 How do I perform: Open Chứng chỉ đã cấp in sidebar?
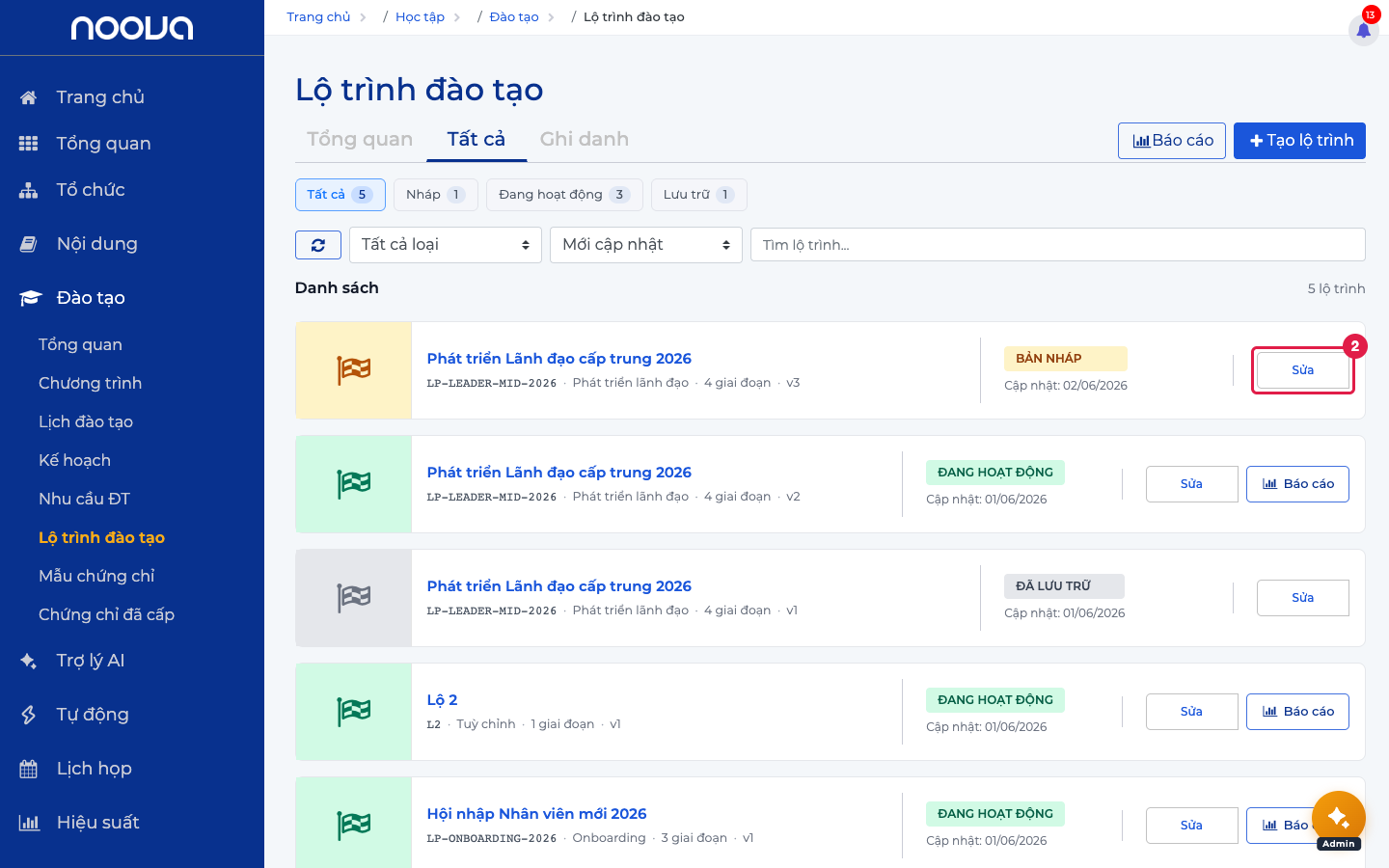pyautogui.click(x=107, y=615)
